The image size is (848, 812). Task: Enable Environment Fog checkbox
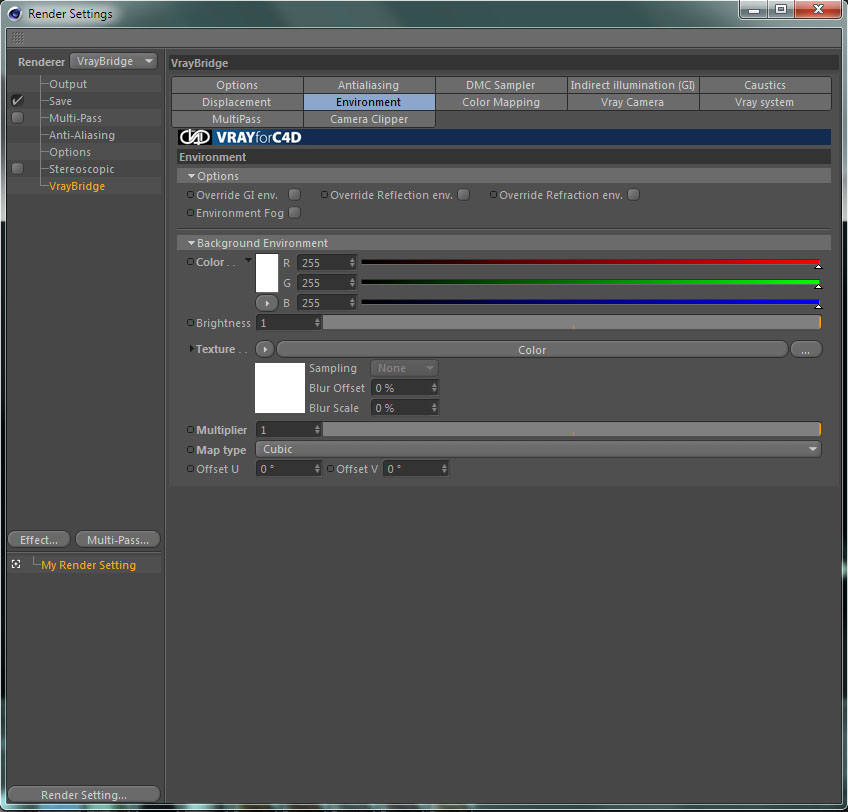[x=295, y=213]
